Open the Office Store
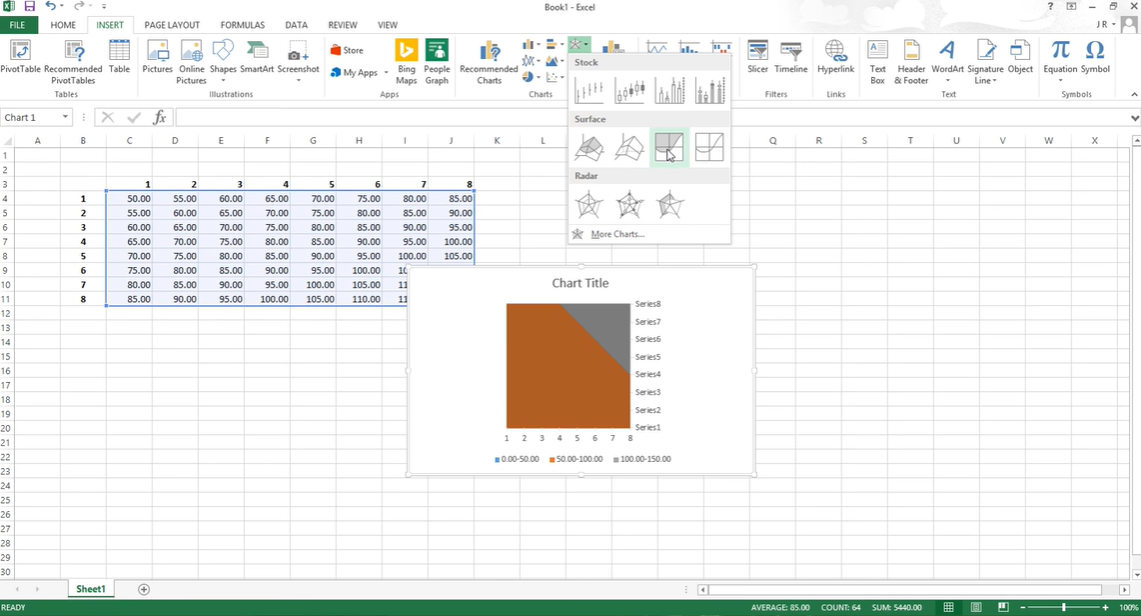Screen dimensions: 1141x616 tap(346, 50)
